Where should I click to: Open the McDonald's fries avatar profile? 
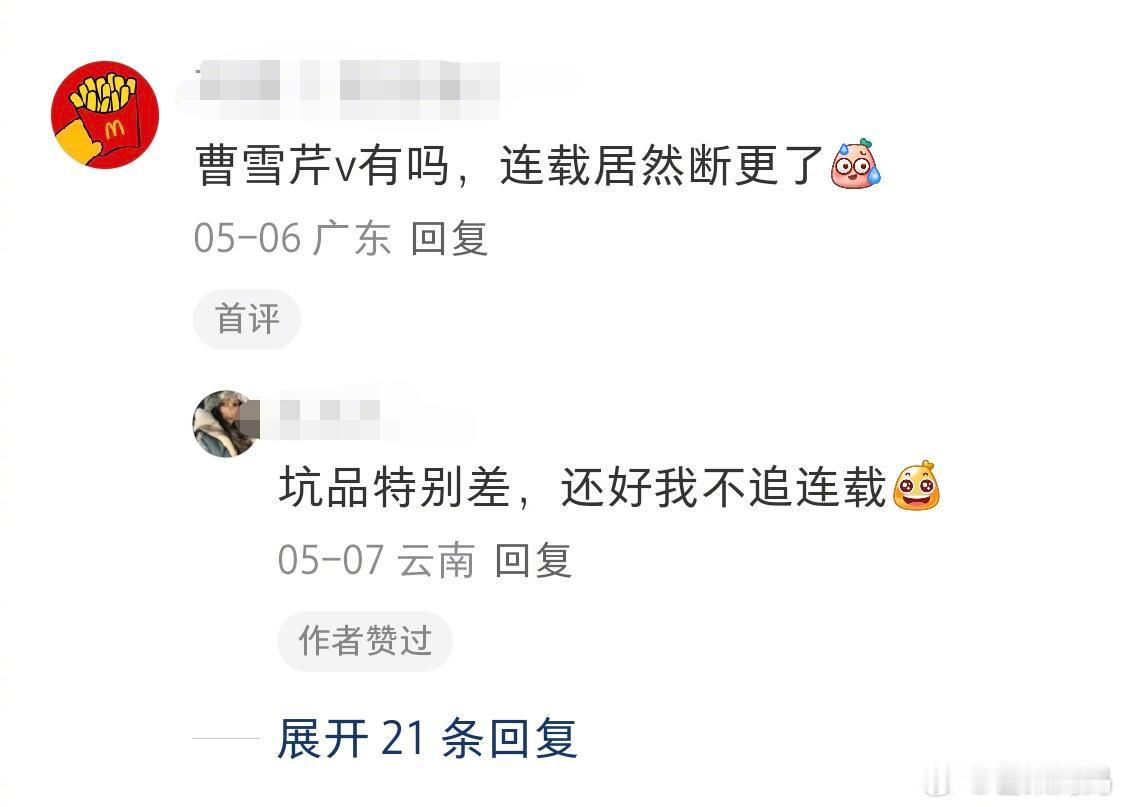pyautogui.click(x=105, y=115)
